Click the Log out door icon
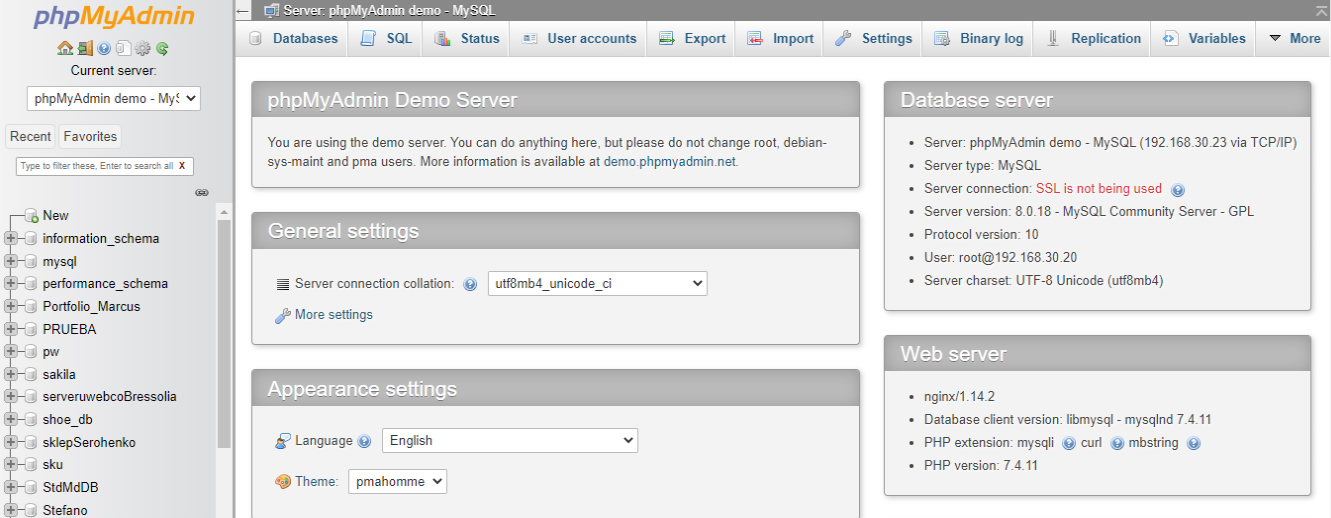Image resolution: width=1331 pixels, height=518 pixels. point(85,48)
